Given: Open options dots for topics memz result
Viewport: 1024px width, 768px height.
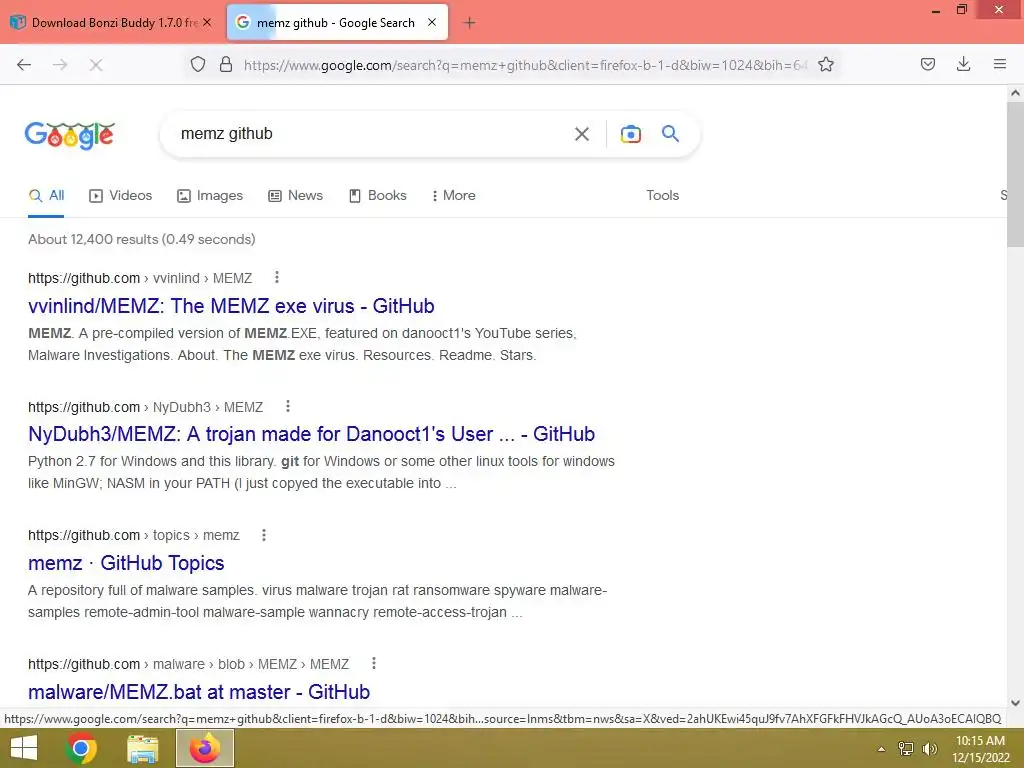Looking at the screenshot, I should tap(264, 535).
